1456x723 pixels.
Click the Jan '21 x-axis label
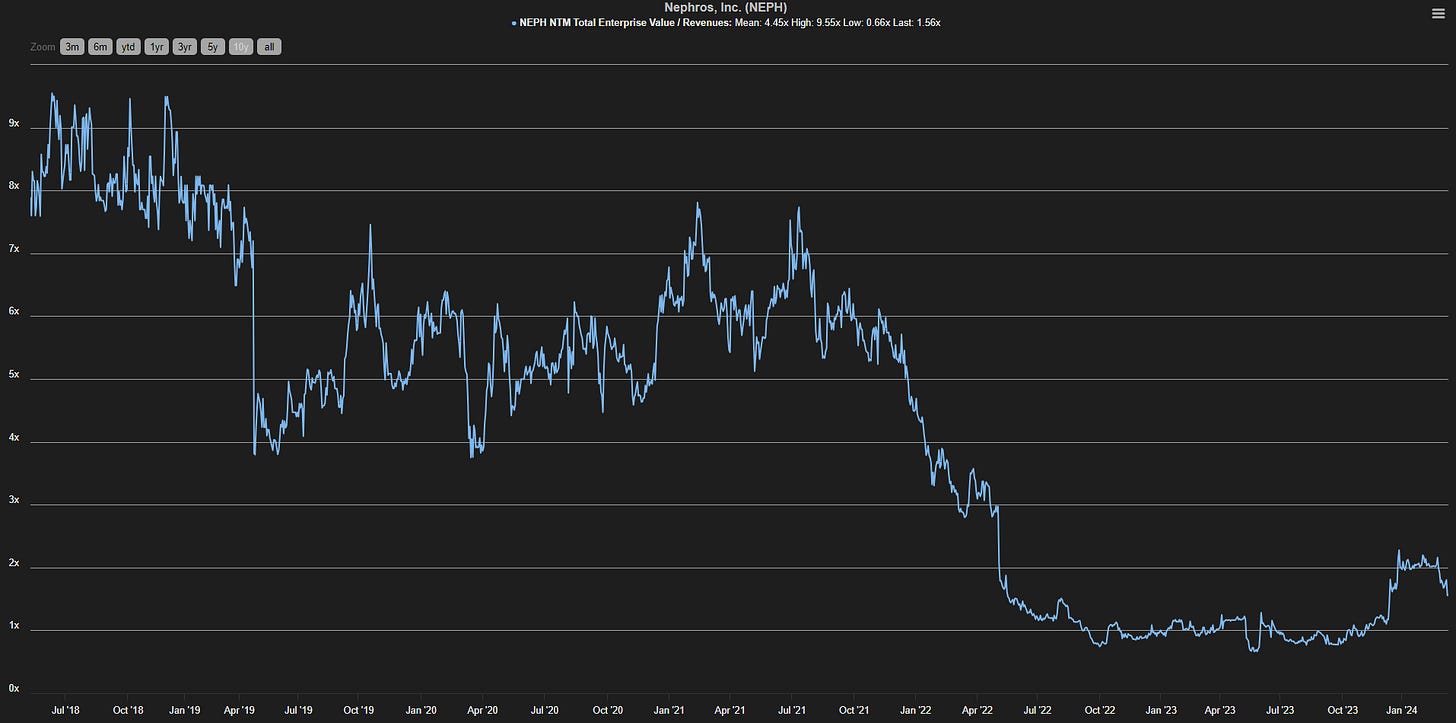point(668,710)
